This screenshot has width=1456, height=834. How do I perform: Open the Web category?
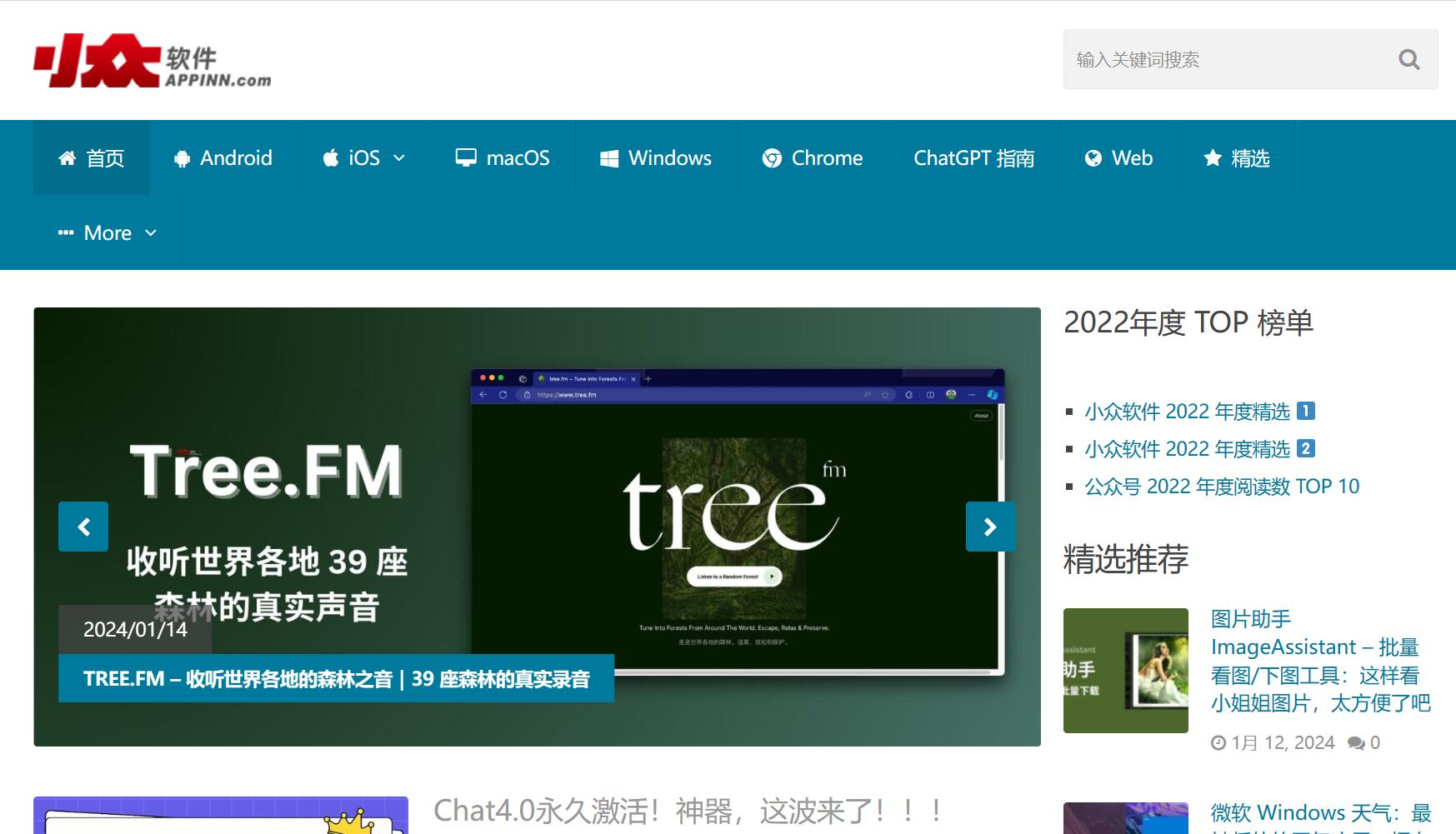1118,157
